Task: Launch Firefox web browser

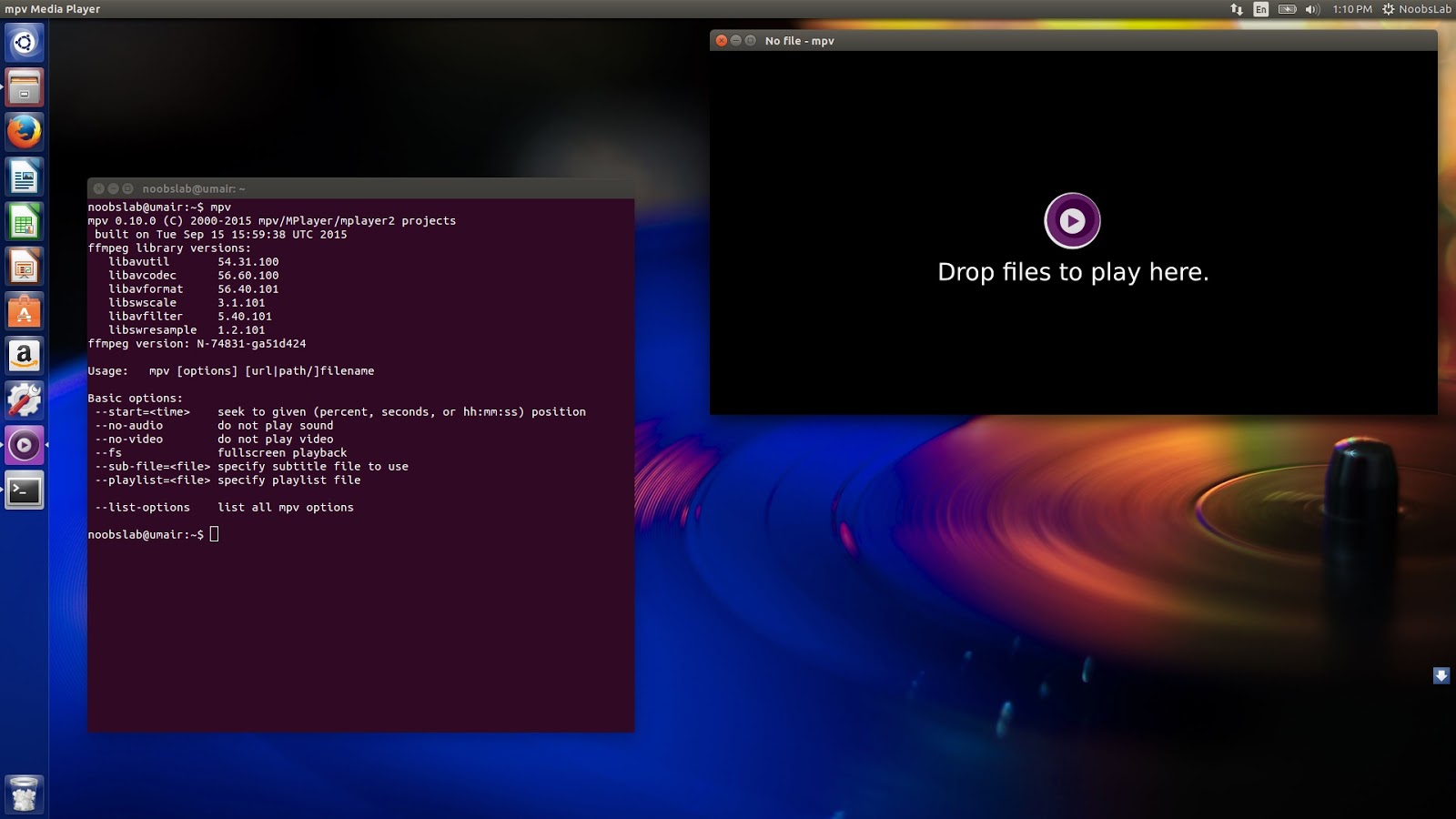Action: (25, 132)
